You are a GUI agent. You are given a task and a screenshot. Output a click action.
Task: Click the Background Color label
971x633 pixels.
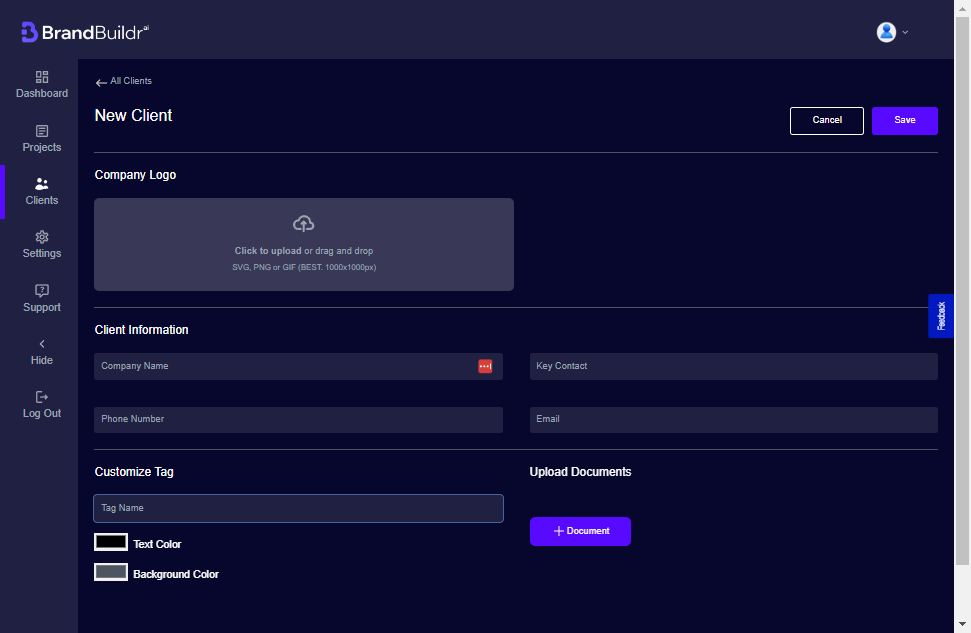point(176,575)
